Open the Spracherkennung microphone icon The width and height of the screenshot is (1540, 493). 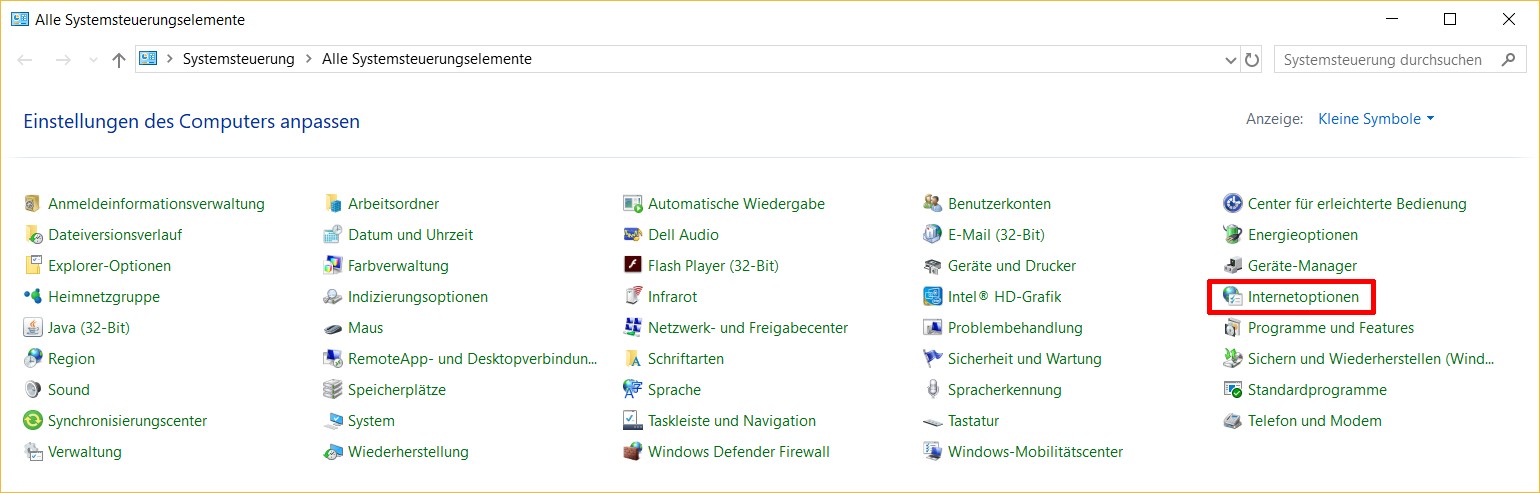[x=932, y=390]
